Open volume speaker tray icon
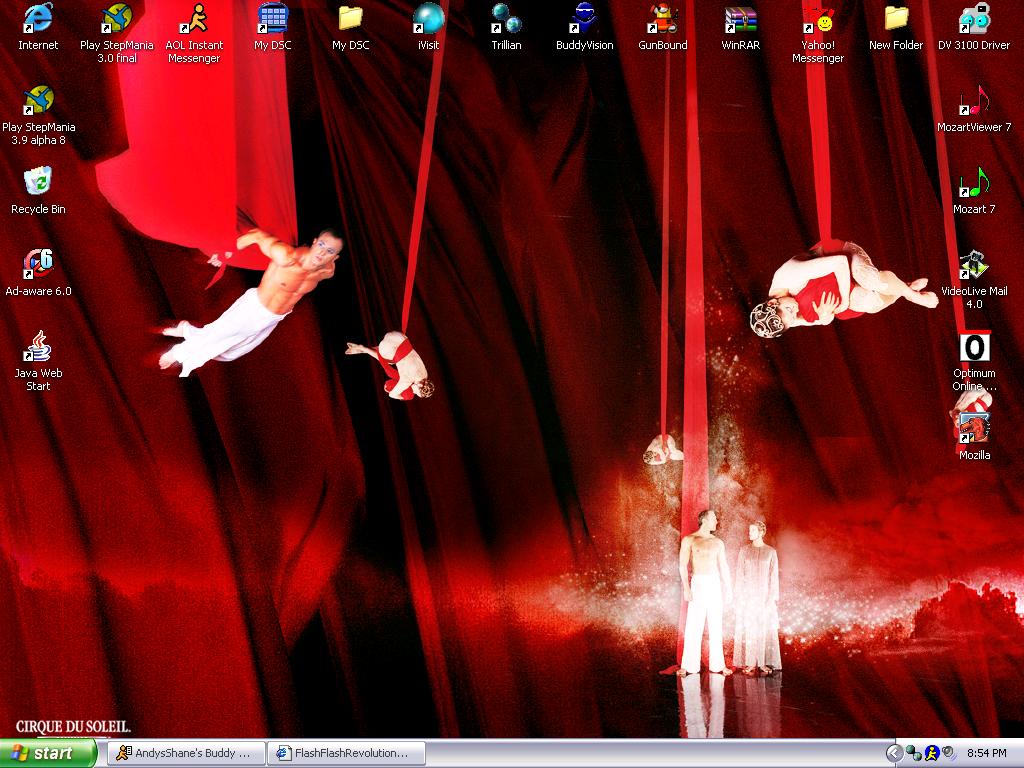 (948, 754)
